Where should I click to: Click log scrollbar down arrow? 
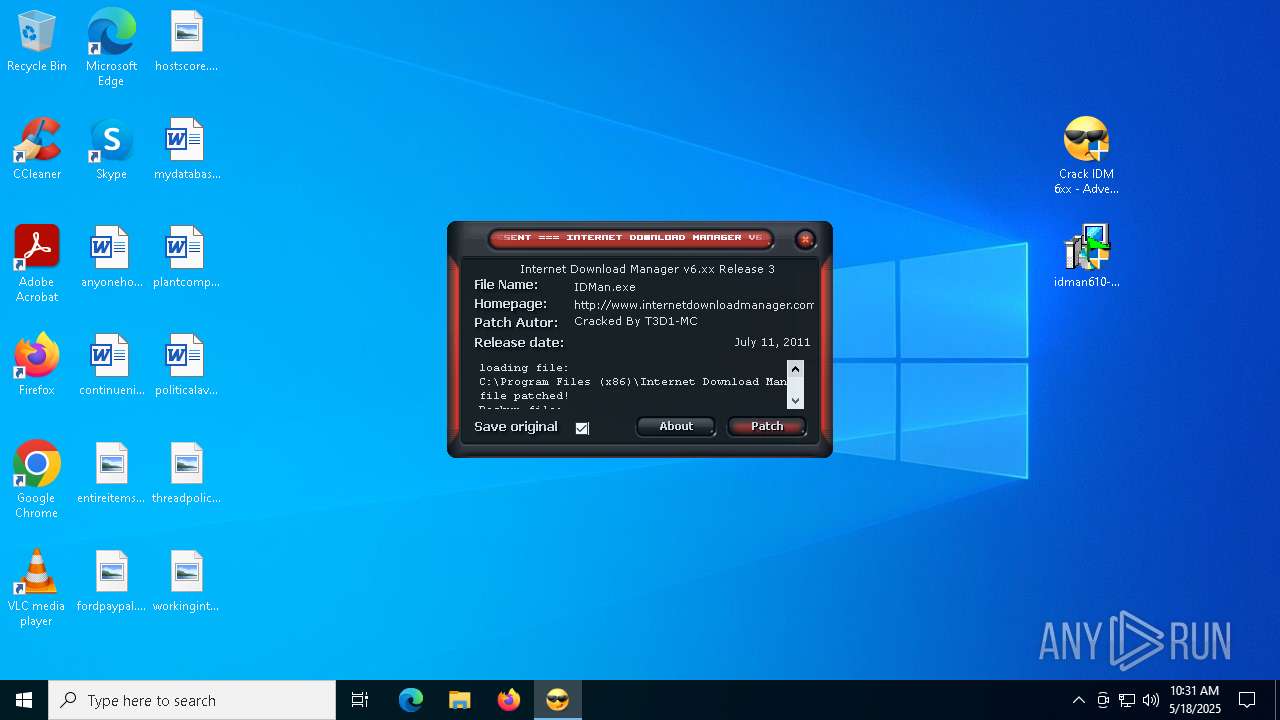coord(795,400)
